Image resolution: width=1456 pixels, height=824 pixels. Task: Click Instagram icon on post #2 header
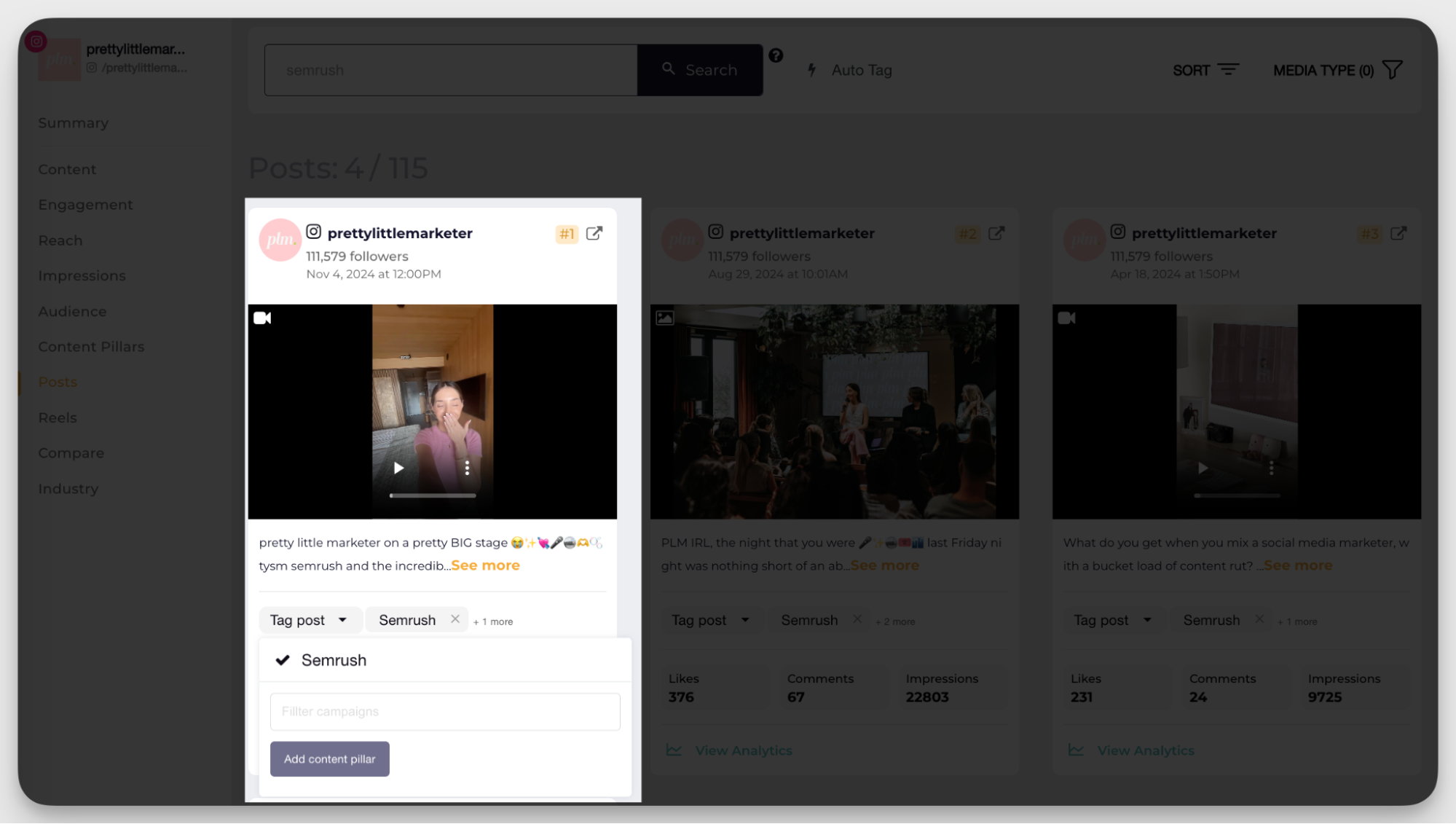(x=715, y=232)
